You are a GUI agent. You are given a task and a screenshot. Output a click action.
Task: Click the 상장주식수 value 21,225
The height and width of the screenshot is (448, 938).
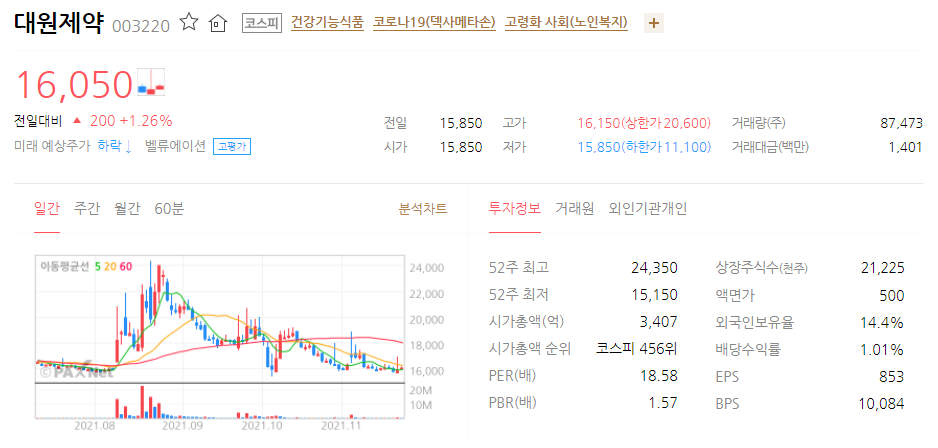coord(883,267)
